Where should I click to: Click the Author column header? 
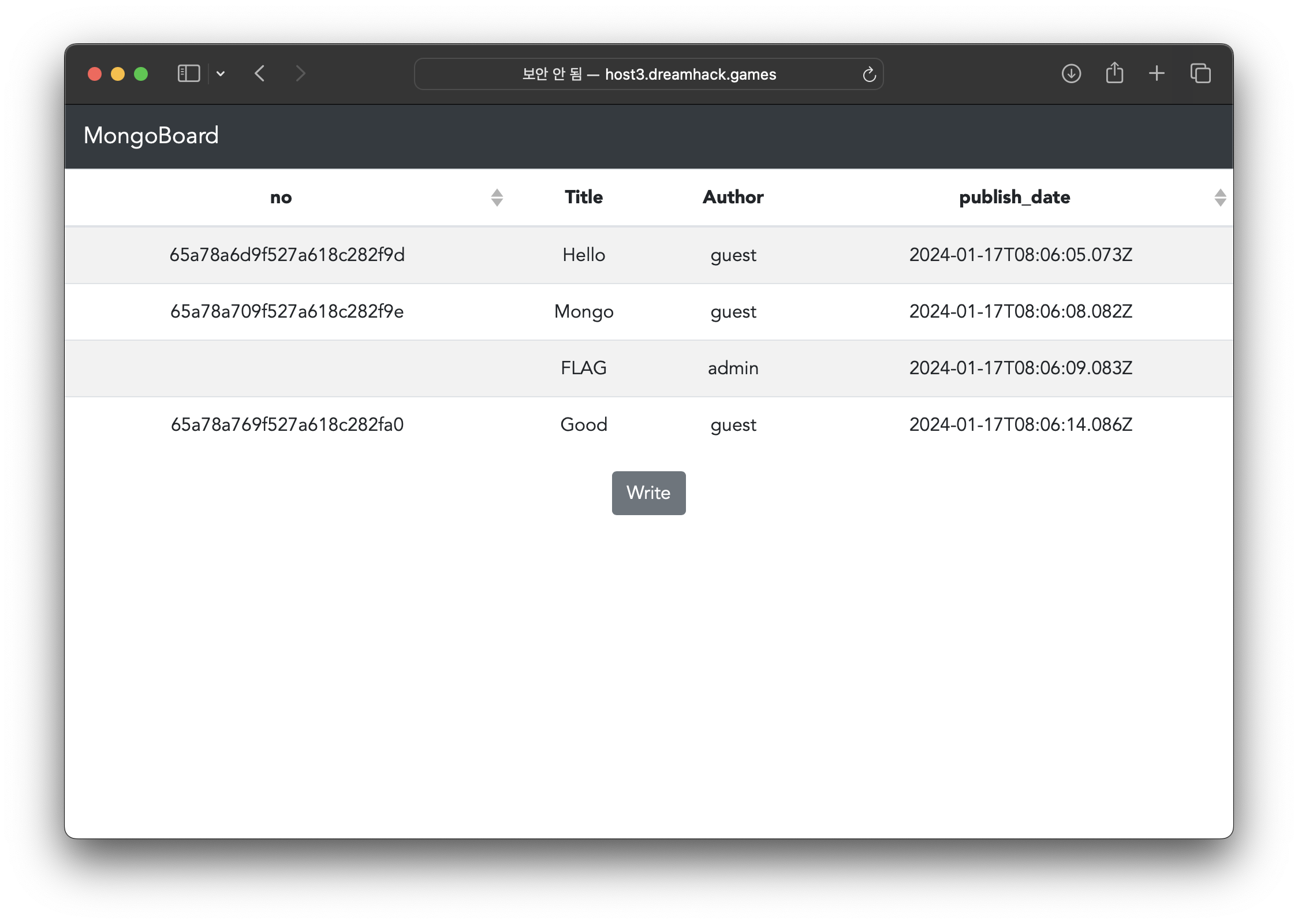point(733,197)
